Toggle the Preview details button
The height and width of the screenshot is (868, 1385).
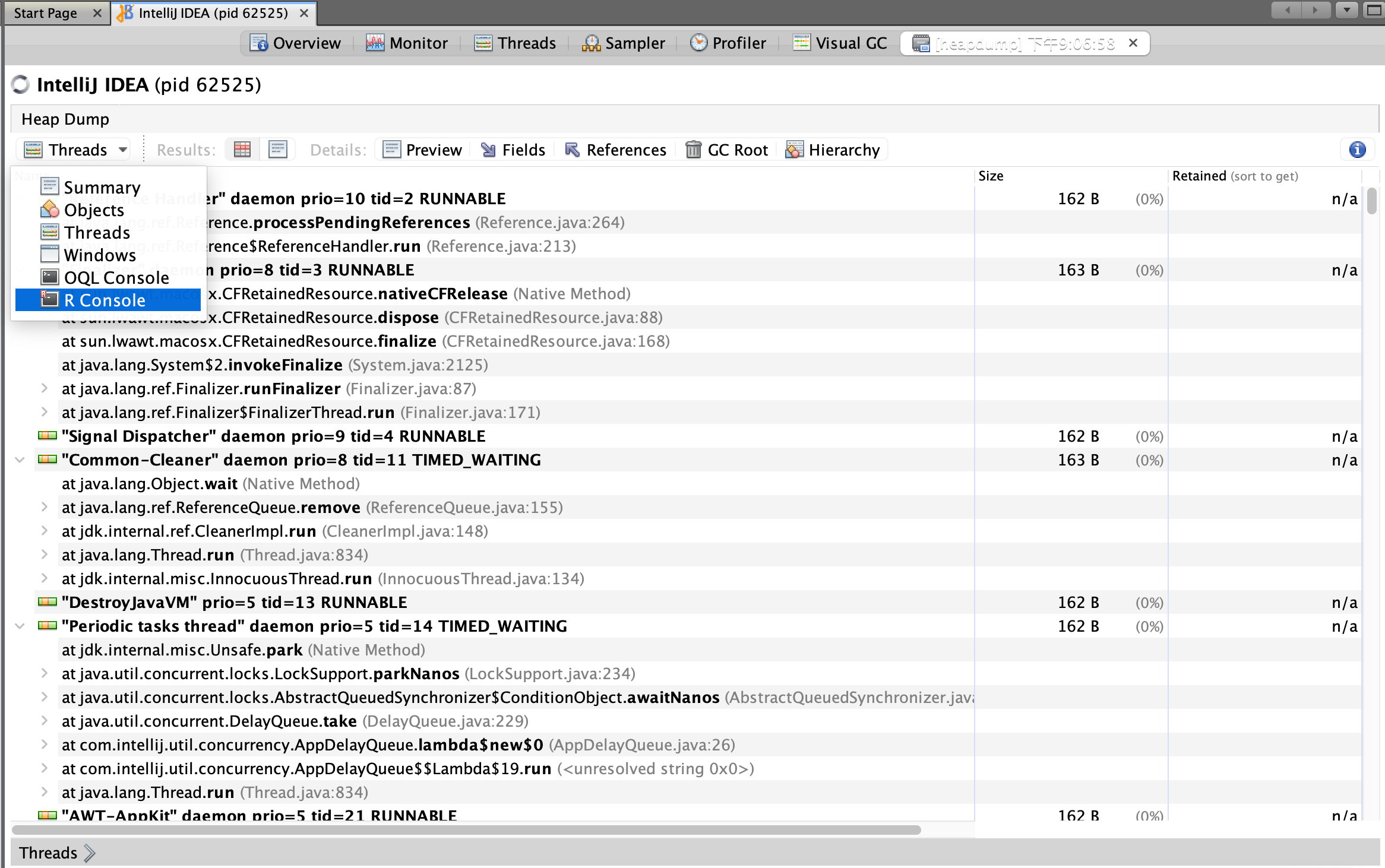click(422, 150)
